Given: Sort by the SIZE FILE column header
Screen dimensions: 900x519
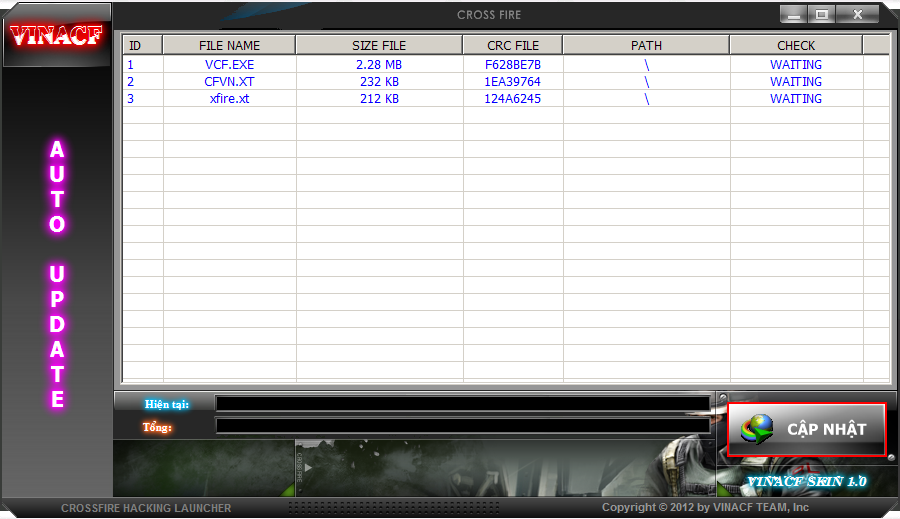Looking at the screenshot, I should point(379,45).
